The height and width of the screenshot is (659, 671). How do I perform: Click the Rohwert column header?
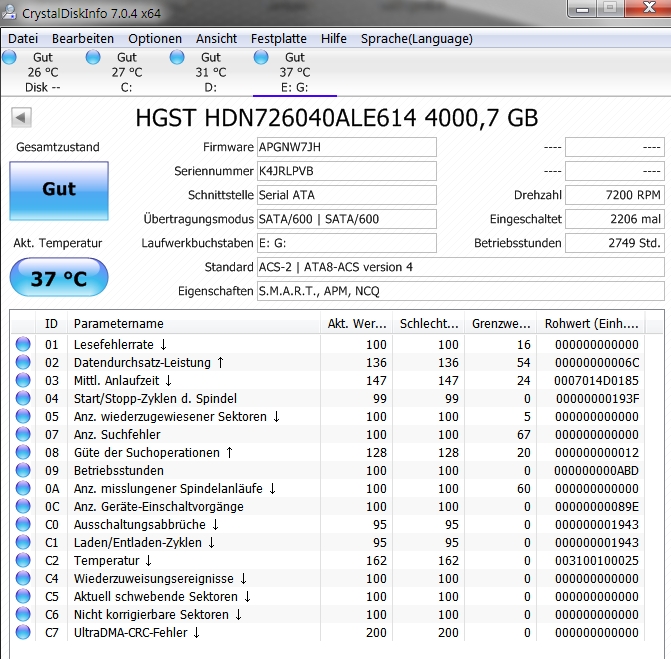pos(591,324)
